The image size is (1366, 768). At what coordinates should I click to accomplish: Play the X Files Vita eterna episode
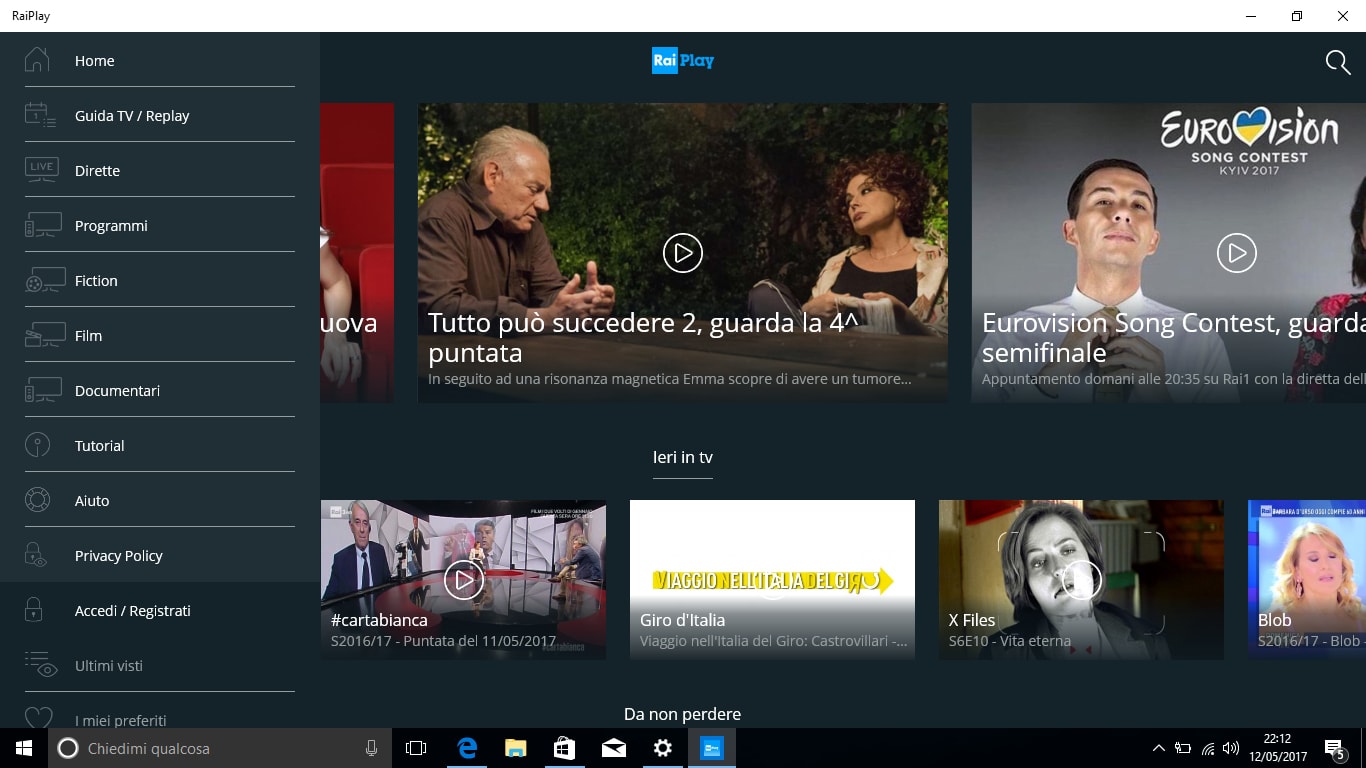[x=1081, y=579]
